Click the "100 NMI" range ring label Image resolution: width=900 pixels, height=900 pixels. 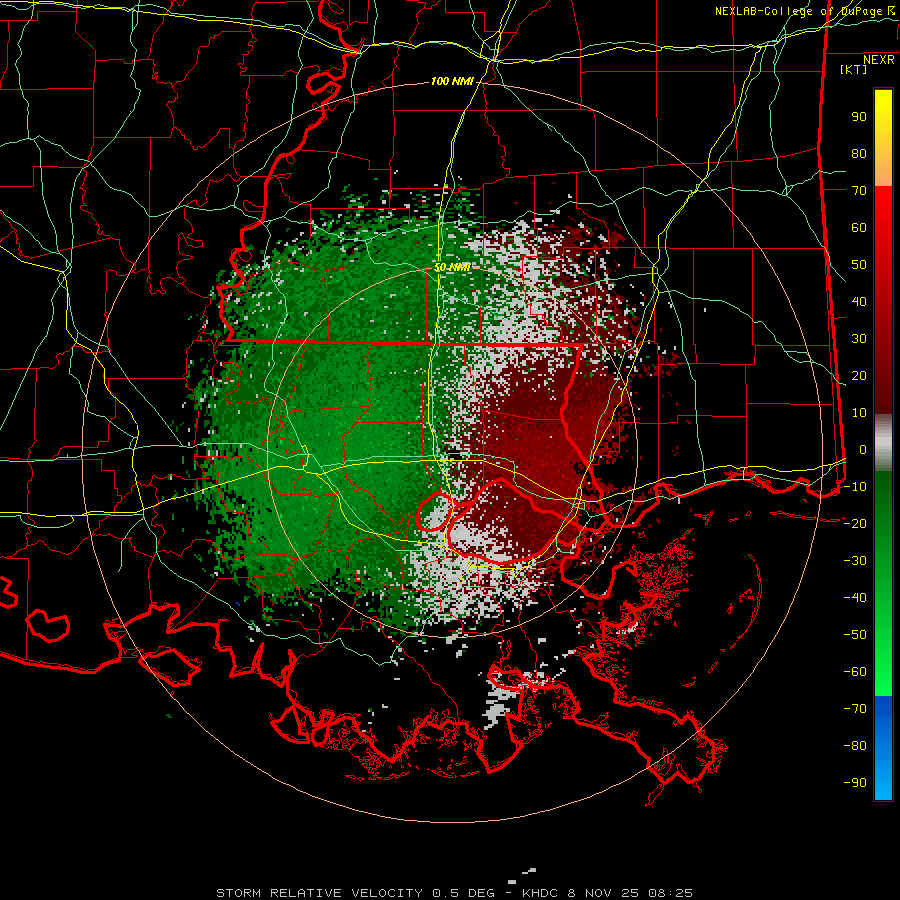[x=452, y=82]
